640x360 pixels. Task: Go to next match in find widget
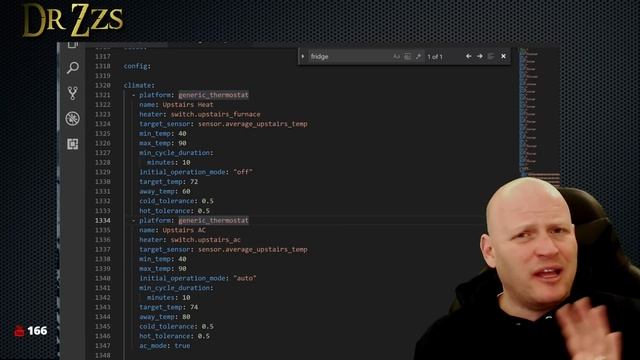[x=480, y=56]
